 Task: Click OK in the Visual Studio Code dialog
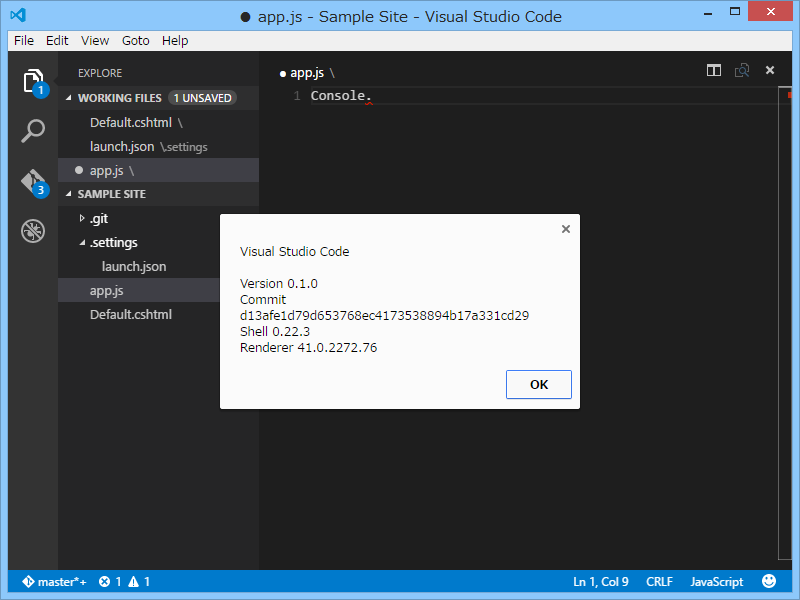click(539, 384)
